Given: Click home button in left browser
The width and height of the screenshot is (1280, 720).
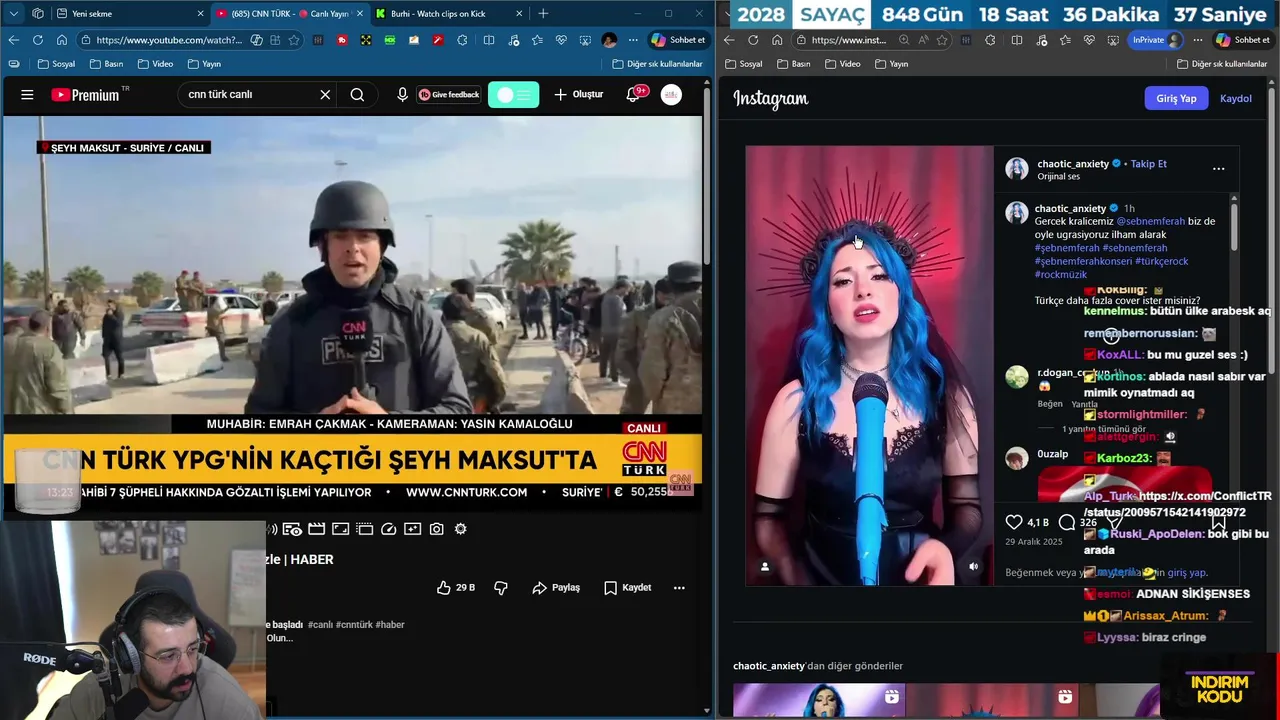Looking at the screenshot, I should [x=62, y=40].
